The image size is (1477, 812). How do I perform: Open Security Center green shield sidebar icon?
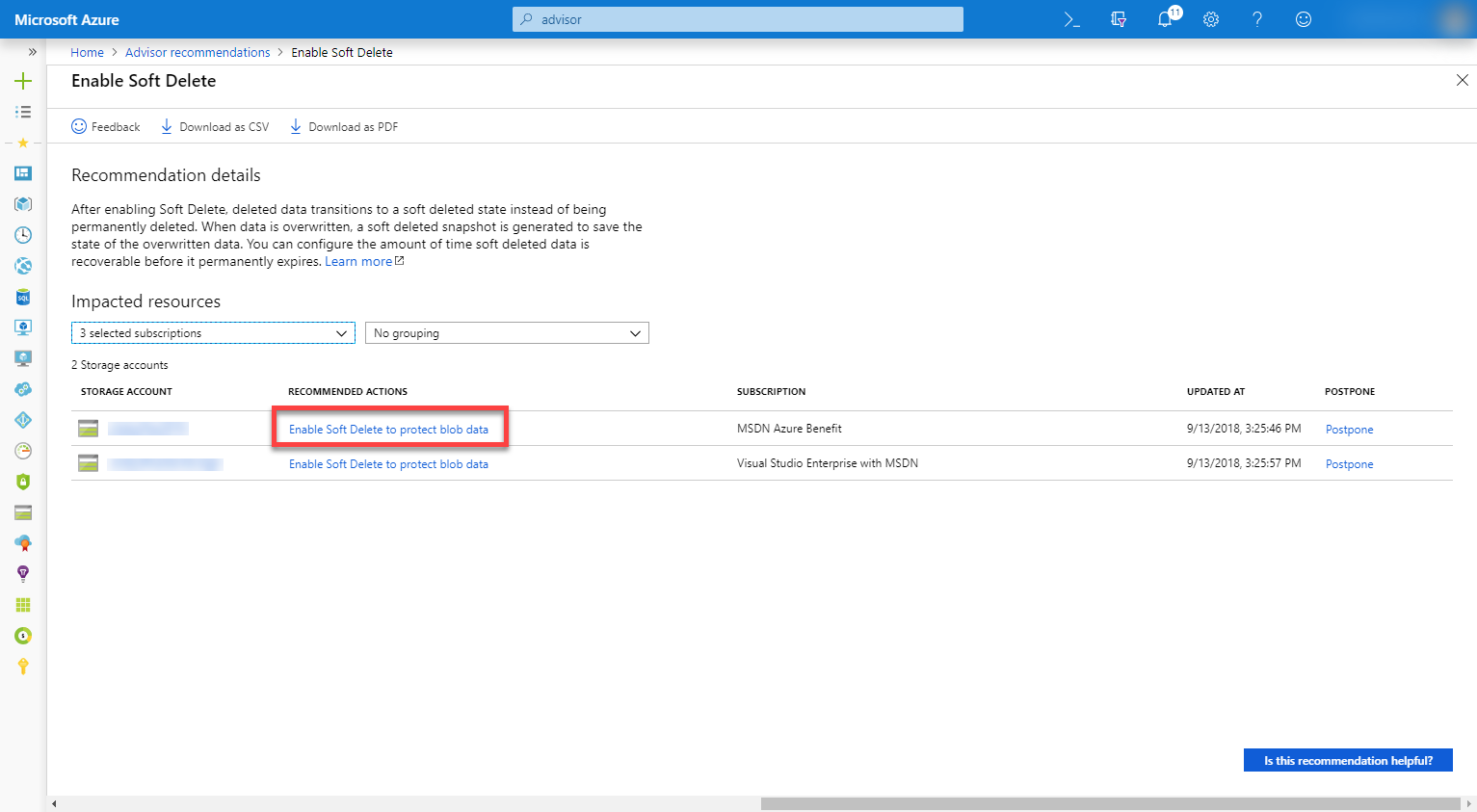[23, 482]
